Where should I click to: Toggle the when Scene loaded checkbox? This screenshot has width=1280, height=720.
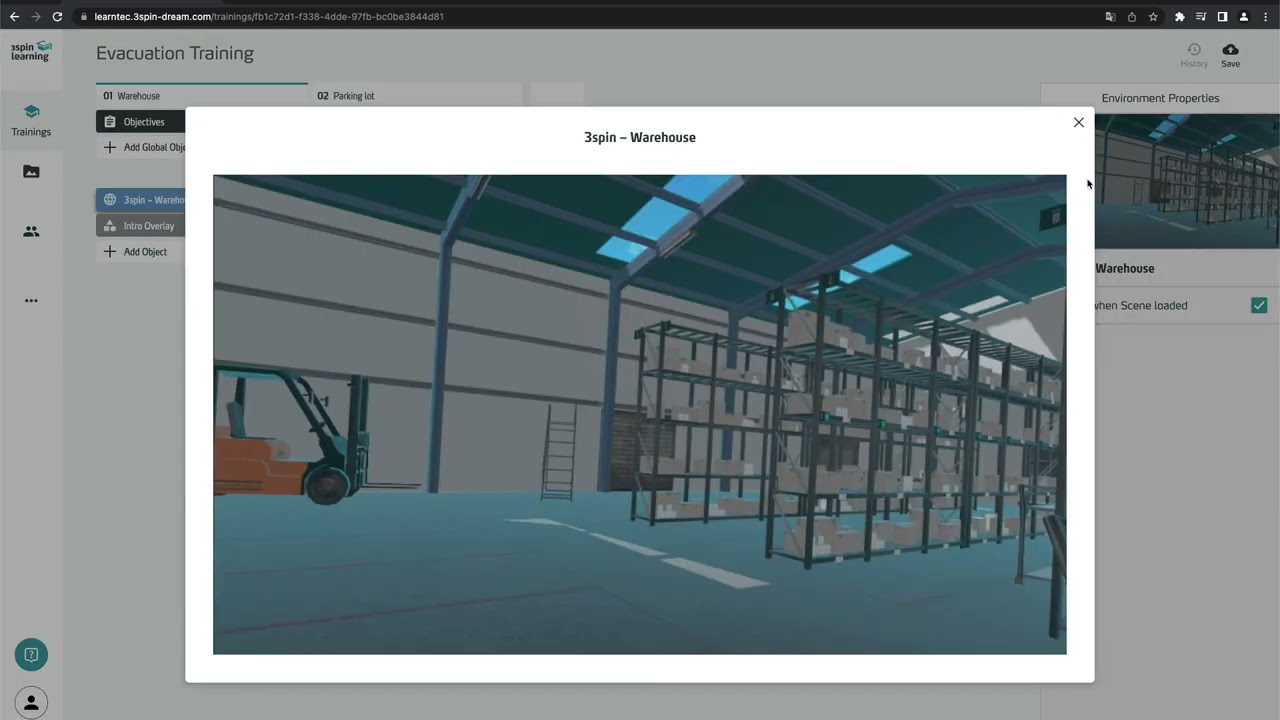pyautogui.click(x=1259, y=306)
